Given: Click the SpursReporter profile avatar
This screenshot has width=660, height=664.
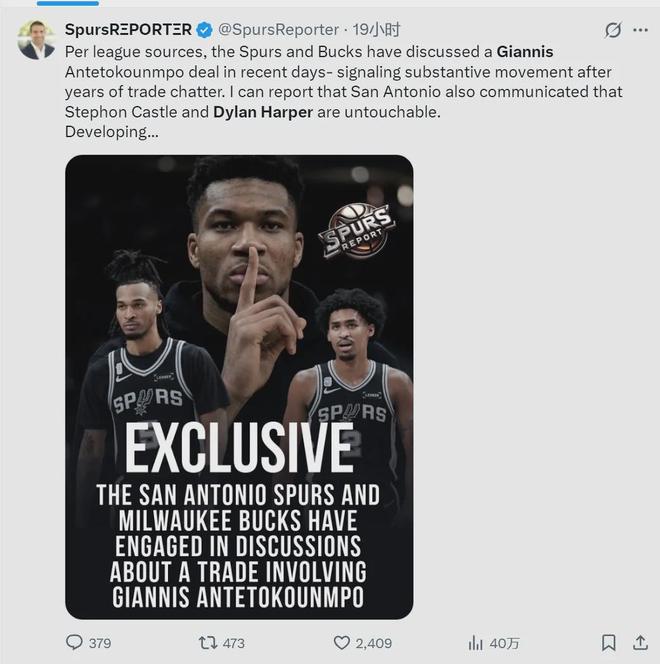Looking at the screenshot, I should [37, 40].
